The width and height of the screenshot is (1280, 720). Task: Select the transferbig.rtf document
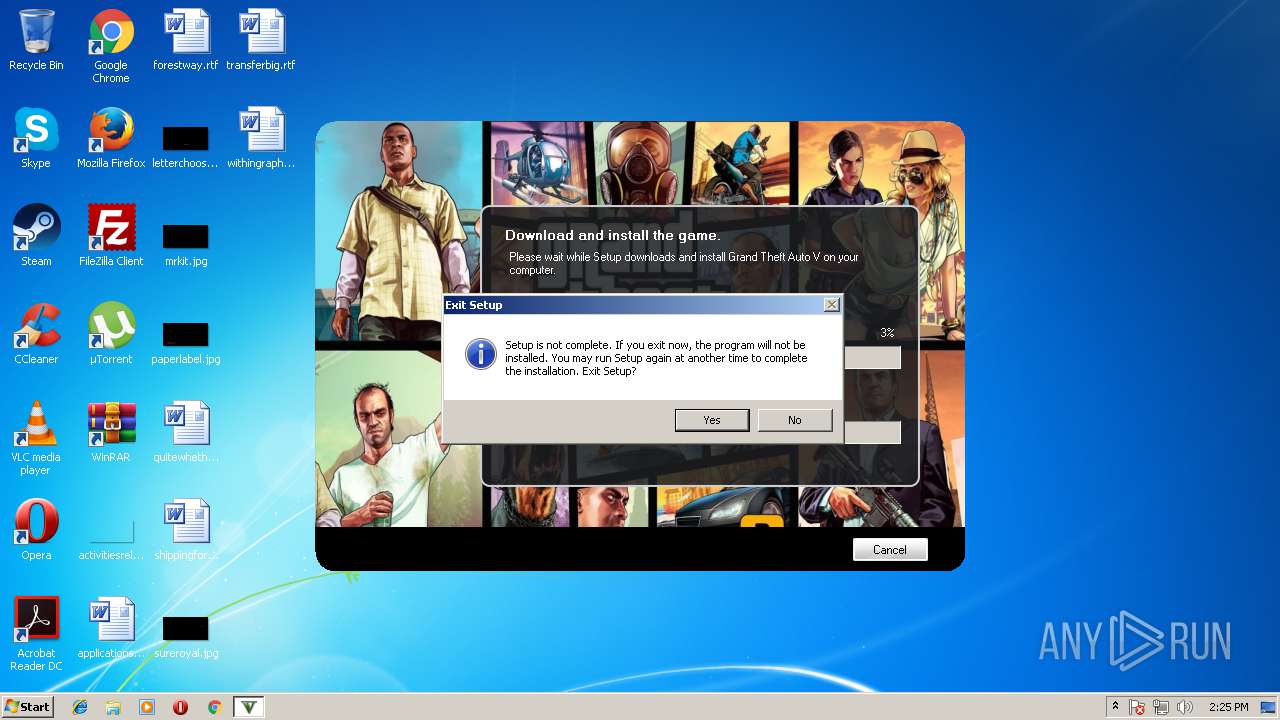click(261, 40)
